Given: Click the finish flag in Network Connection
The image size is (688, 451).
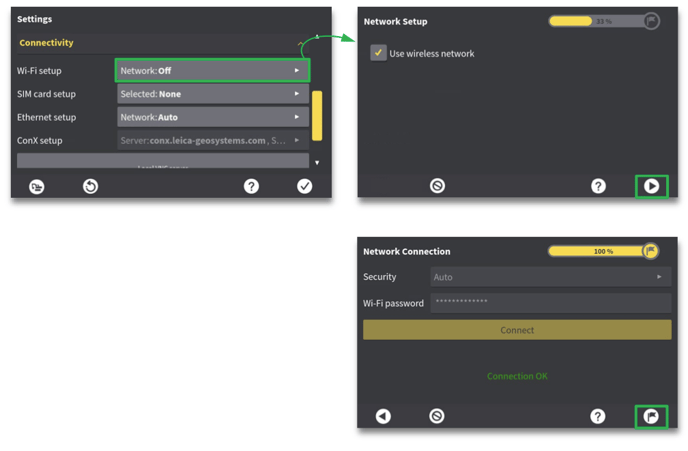Looking at the screenshot, I should coord(651,416).
